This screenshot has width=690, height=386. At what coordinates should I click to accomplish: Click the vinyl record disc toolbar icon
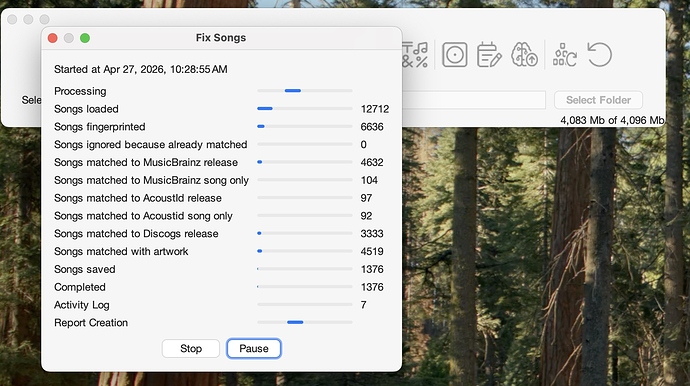(455, 55)
